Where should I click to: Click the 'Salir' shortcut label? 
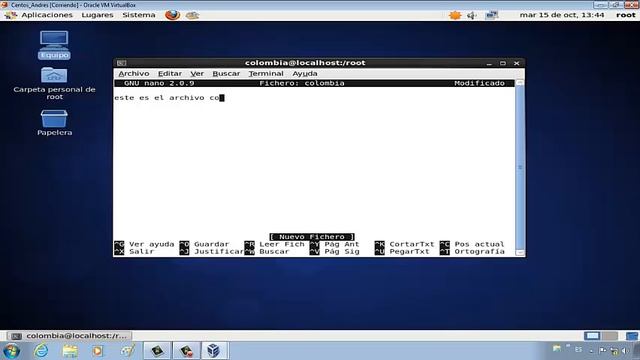point(141,251)
